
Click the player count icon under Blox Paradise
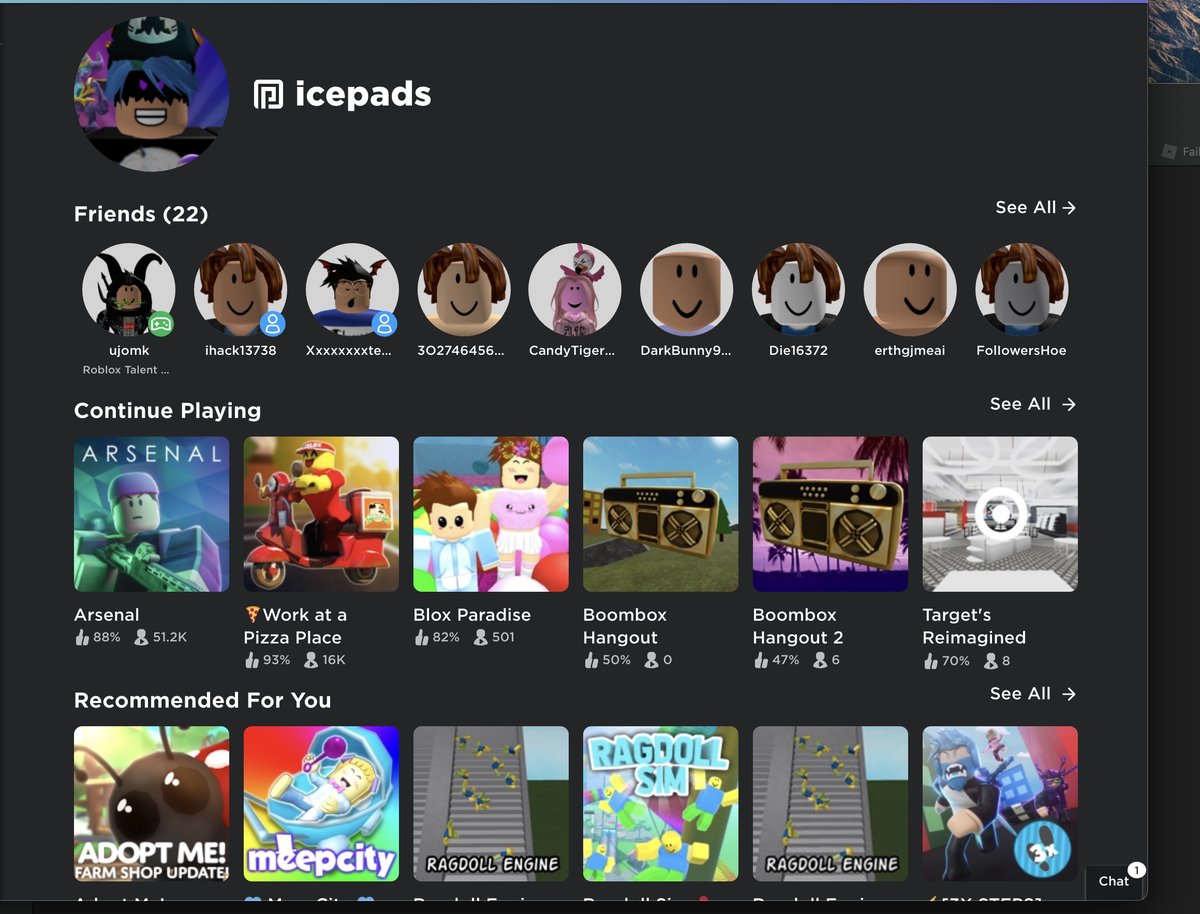pyautogui.click(x=481, y=637)
